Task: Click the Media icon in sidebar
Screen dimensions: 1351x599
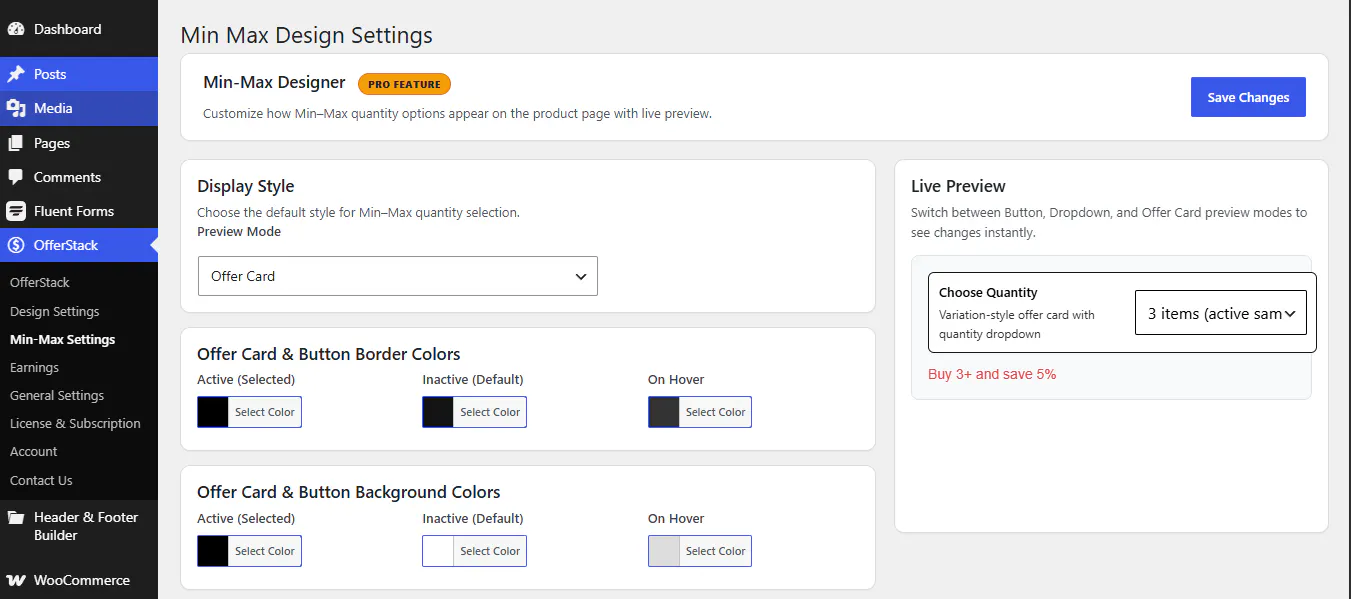Action: coord(16,108)
